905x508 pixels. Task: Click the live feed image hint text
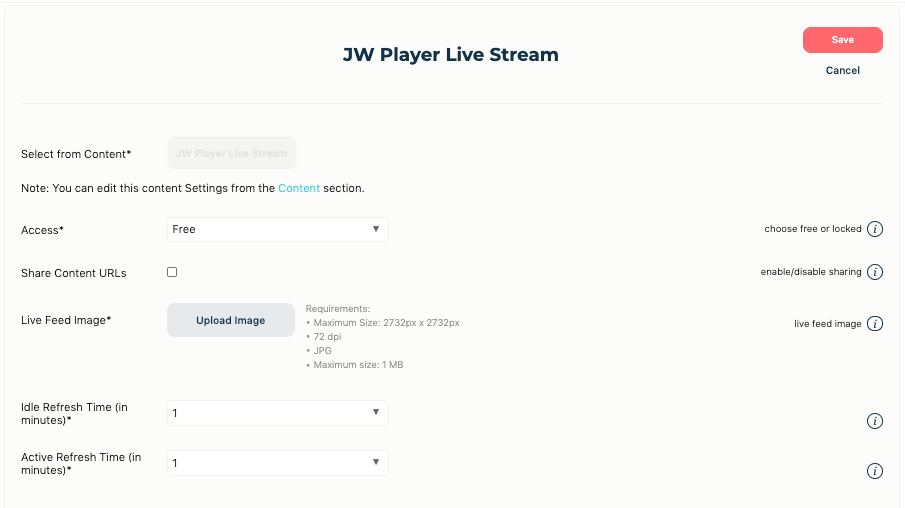coord(828,324)
